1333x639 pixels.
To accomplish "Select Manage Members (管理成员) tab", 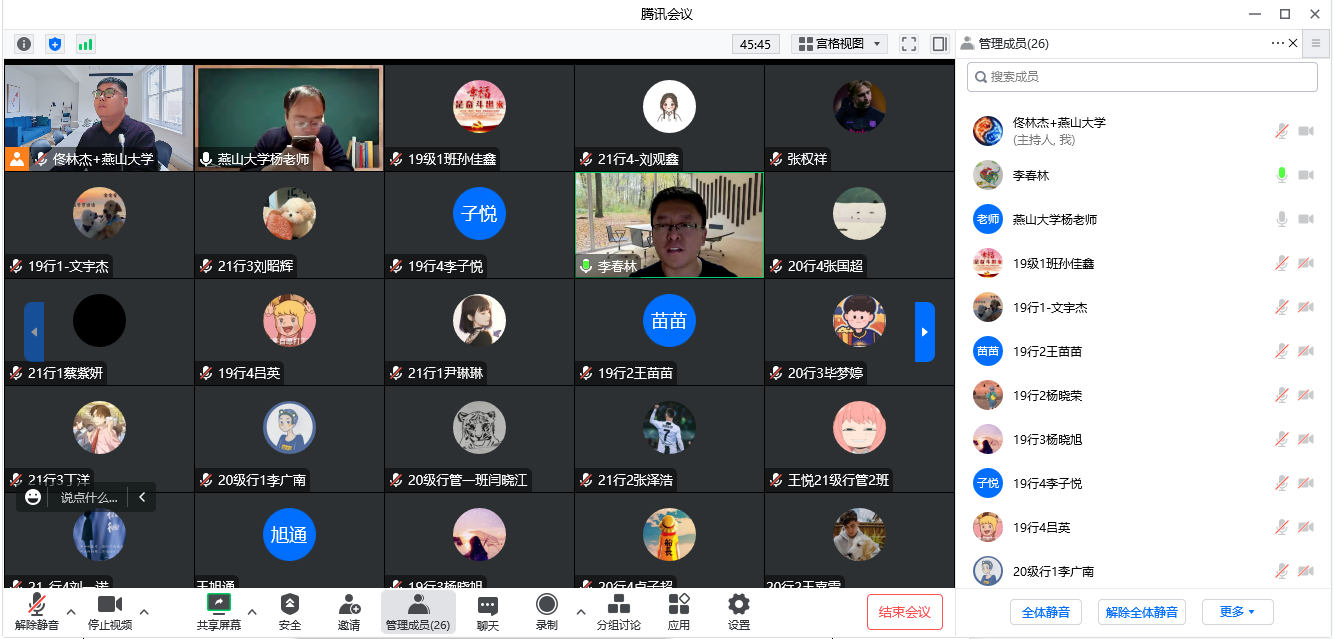I will 418,611.
